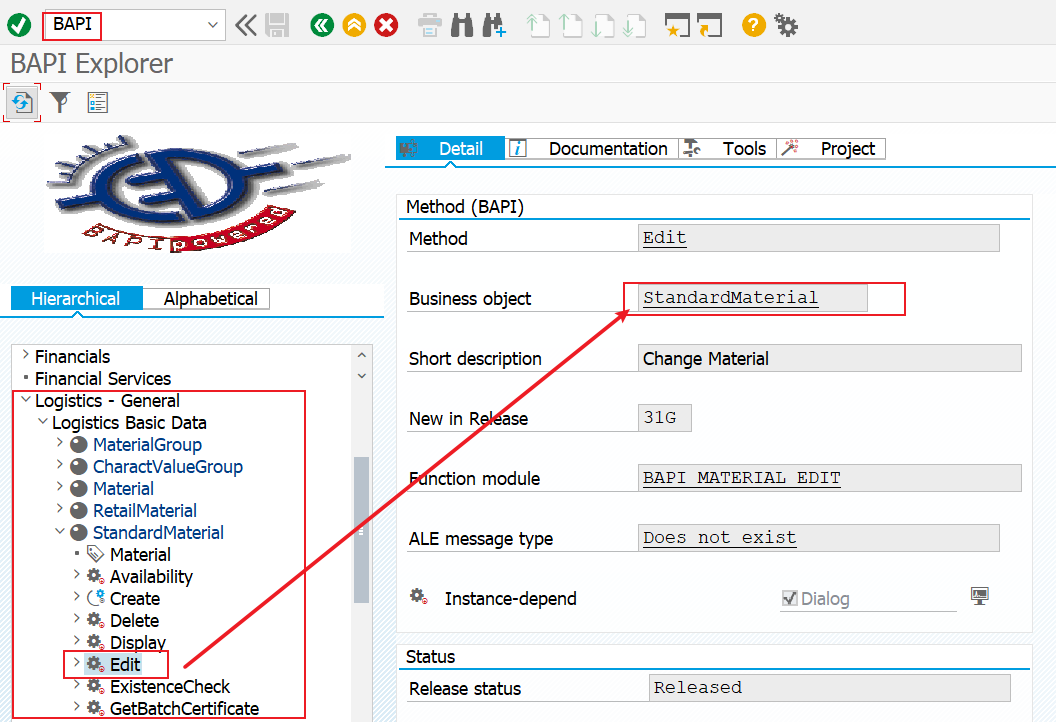The height and width of the screenshot is (722, 1056).
Task: Click the tree vertical scrollbar thumb
Action: click(362, 530)
